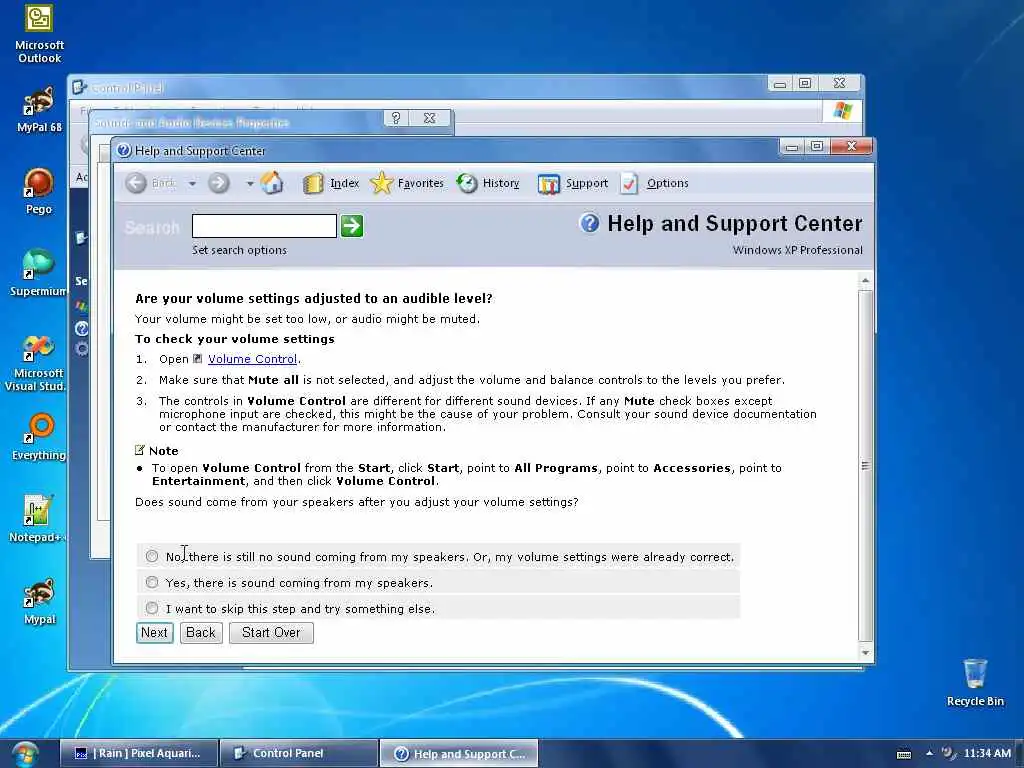
Task: Click the Volume Control shortcut icon
Action: pos(198,359)
